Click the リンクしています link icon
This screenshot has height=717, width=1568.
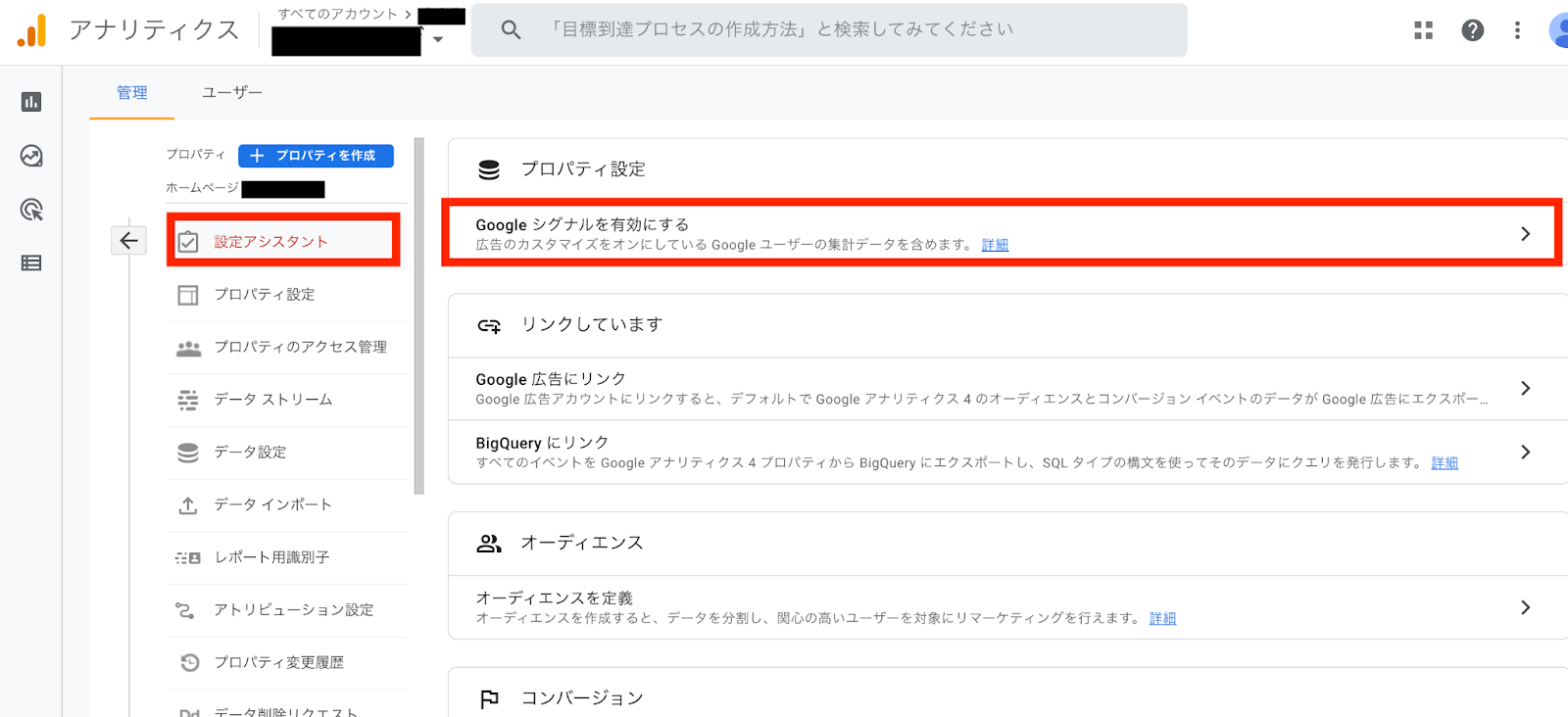[489, 325]
